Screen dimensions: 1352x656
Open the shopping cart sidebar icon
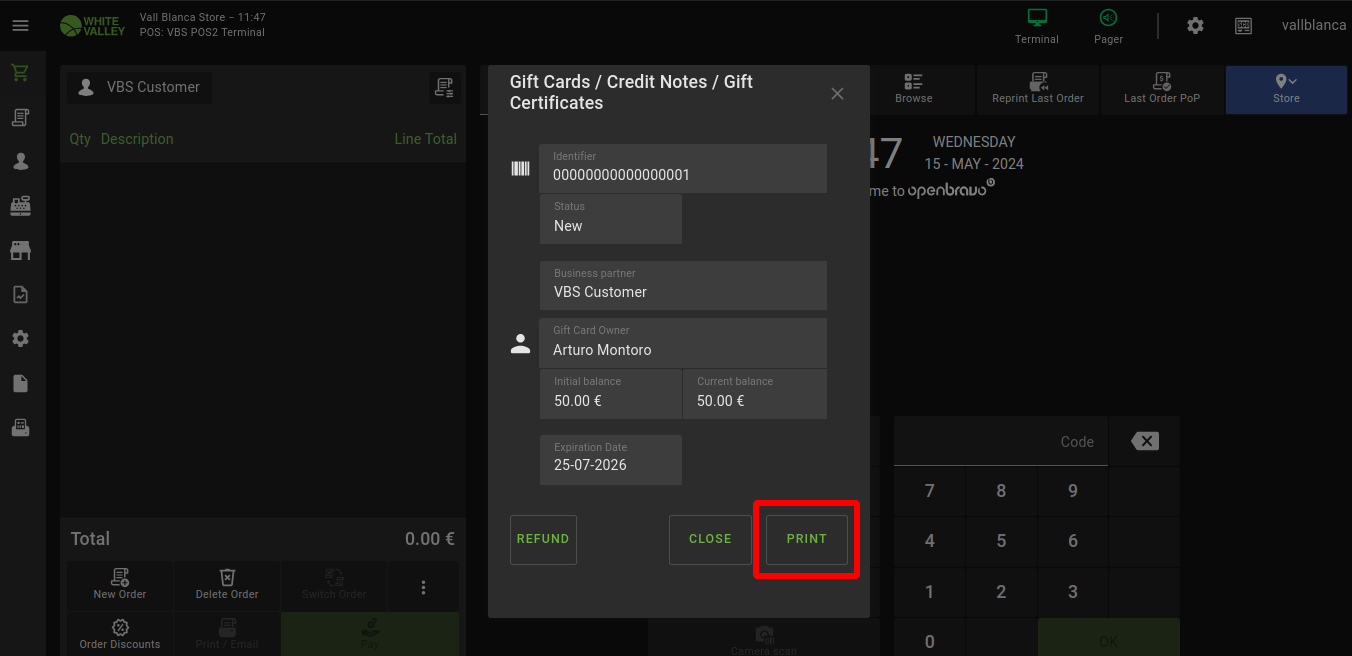coord(20,73)
